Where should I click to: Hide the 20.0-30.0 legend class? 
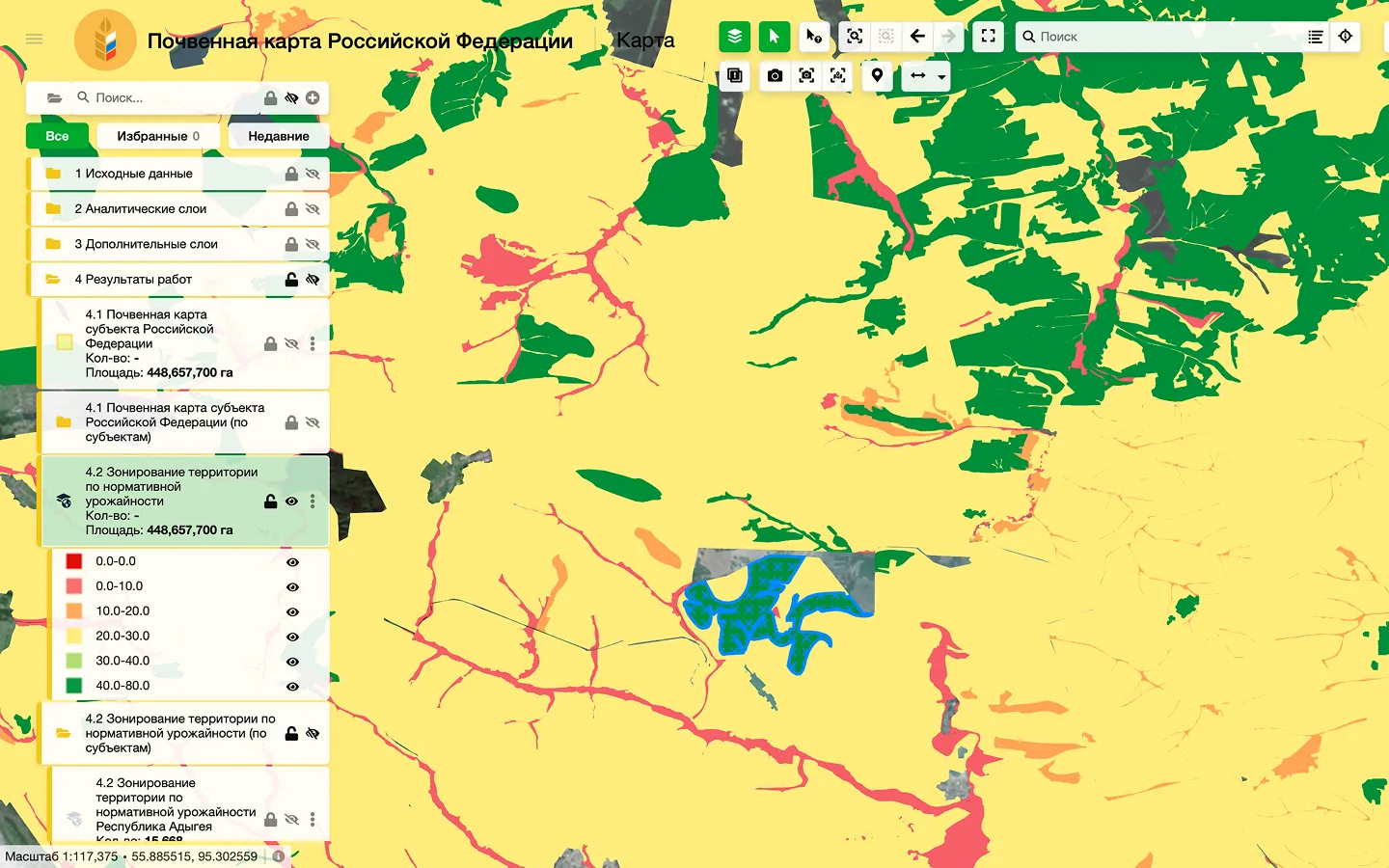pos(293,637)
